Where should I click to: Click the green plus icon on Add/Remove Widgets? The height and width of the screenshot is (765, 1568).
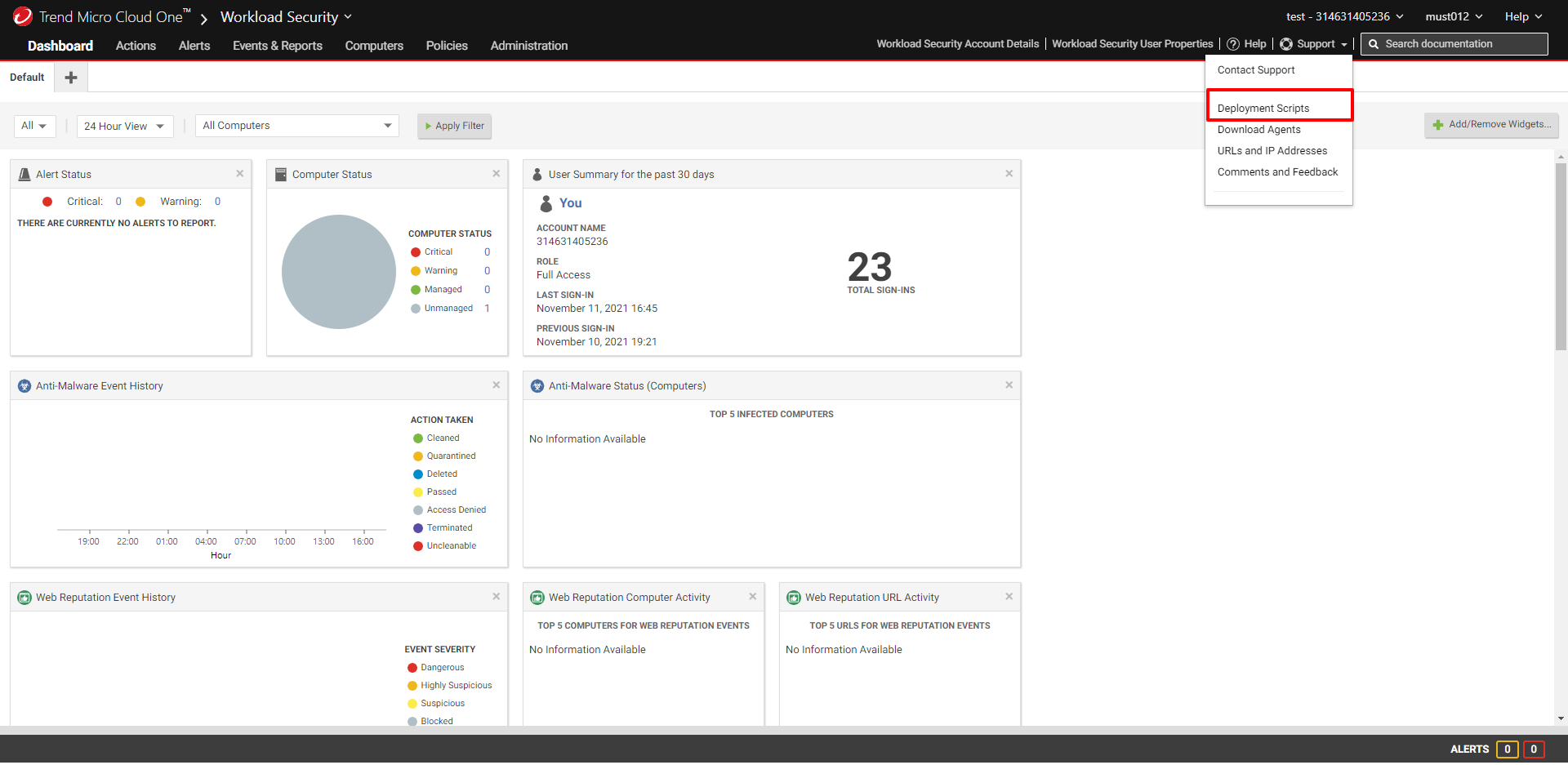pyautogui.click(x=1439, y=125)
